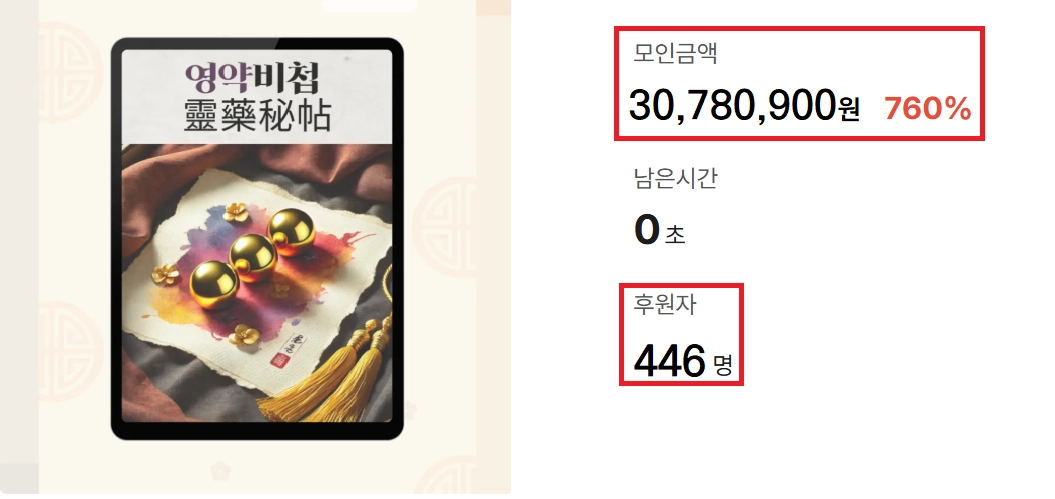Click the 모인금액 label
Image resolution: width=1055 pixels, height=499 pixels.
click(x=676, y=53)
